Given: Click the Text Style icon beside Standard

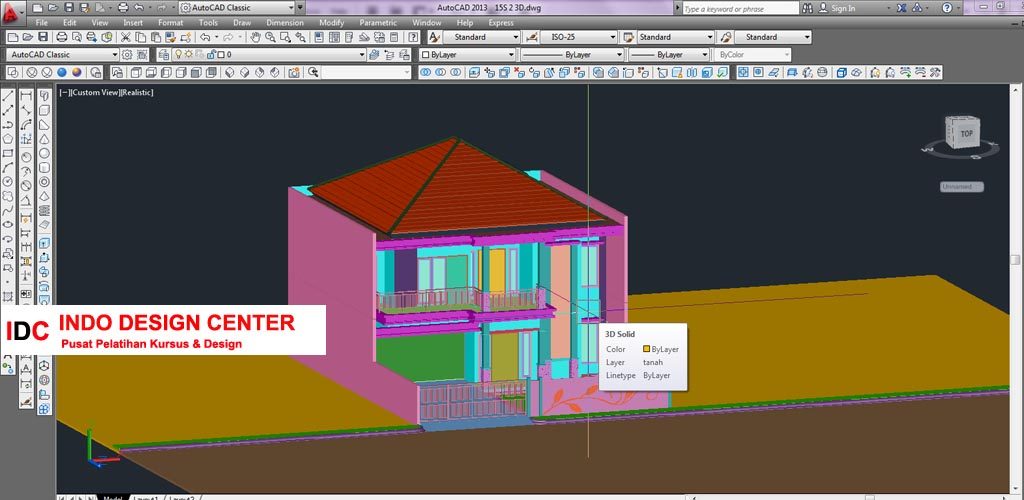Looking at the screenshot, I should tap(434, 37).
